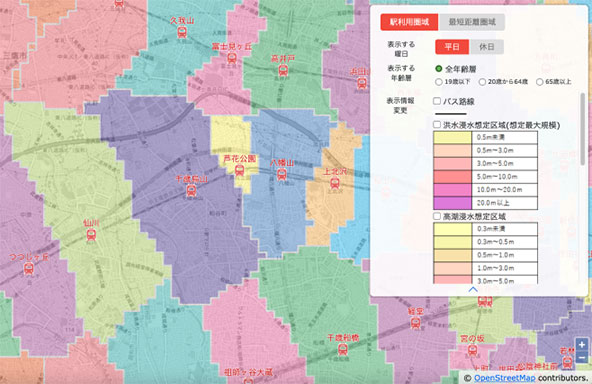Image resolution: width=592 pixels, height=384 pixels.
Task: Click the 仙川 station icon
Action: [x=91, y=234]
